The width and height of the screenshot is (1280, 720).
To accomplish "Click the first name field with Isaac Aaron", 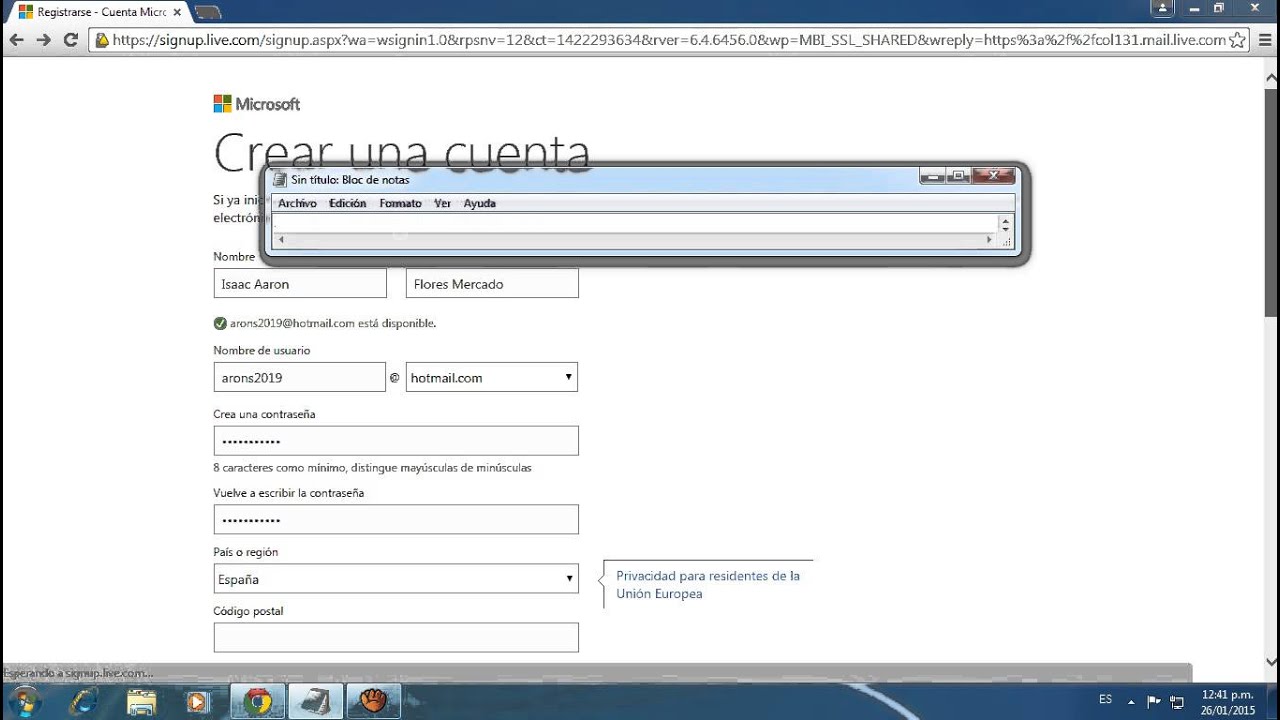I will (x=300, y=284).
